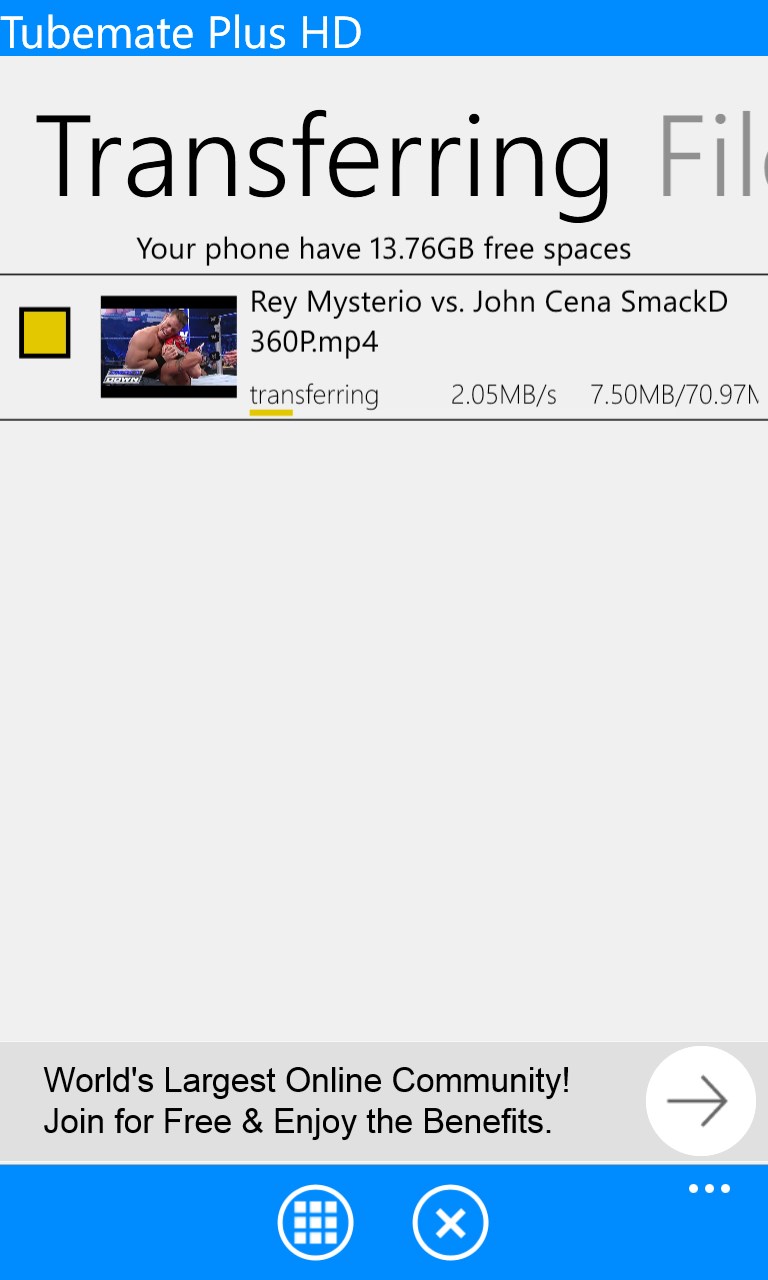Click the phone free space message
Viewport: 768px width, 1280px height.
coord(384,248)
